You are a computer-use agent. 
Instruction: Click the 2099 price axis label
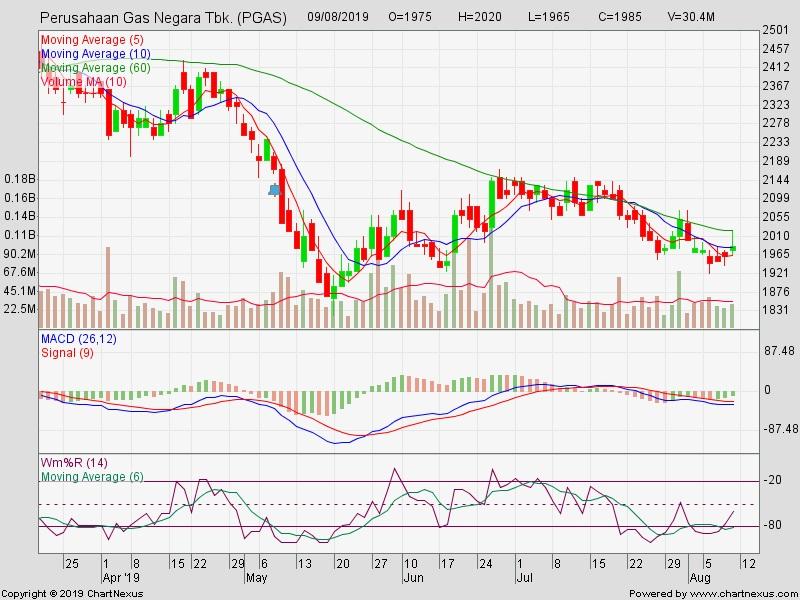click(x=776, y=198)
